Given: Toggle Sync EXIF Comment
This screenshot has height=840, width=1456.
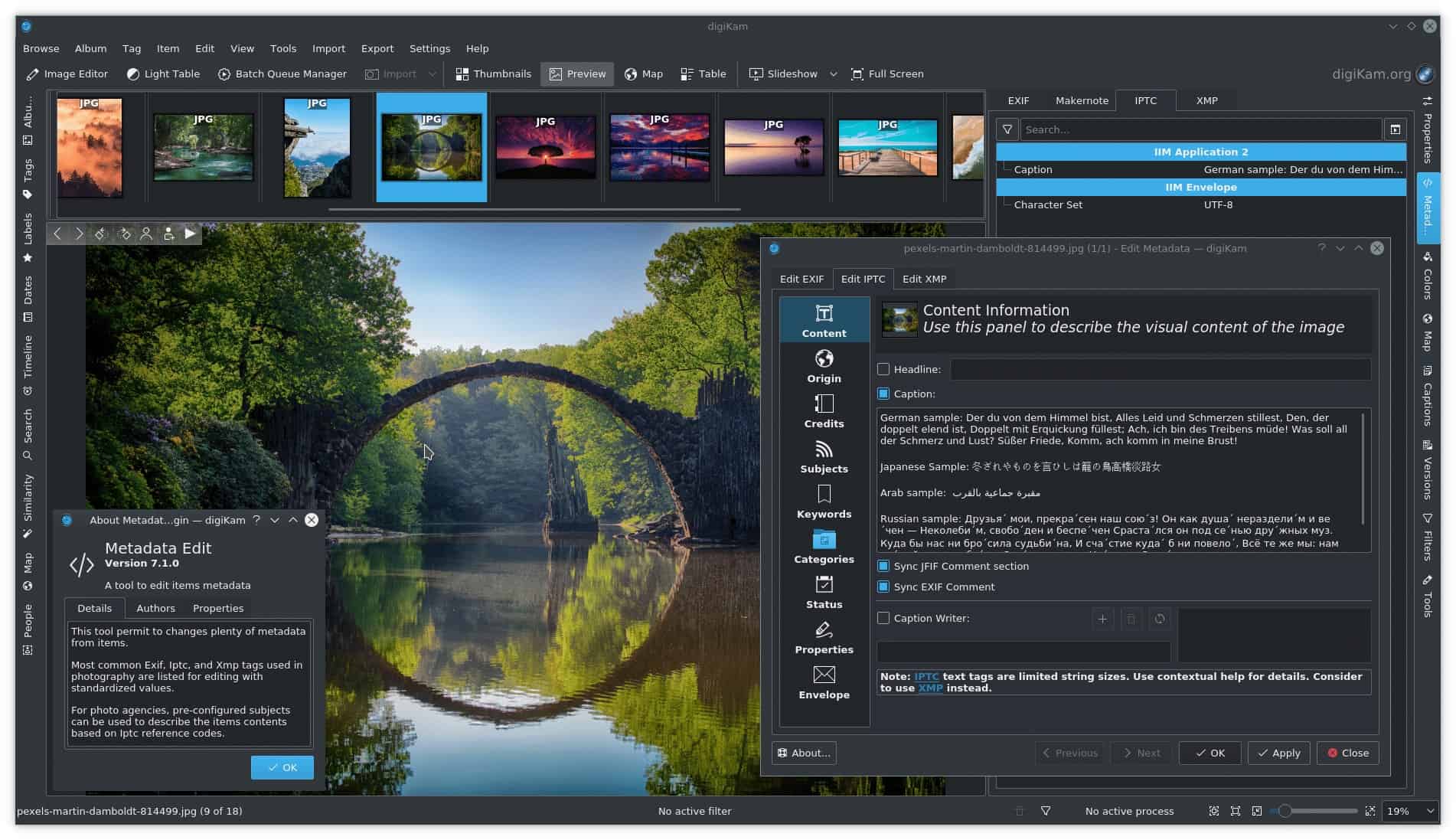Looking at the screenshot, I should click(883, 587).
